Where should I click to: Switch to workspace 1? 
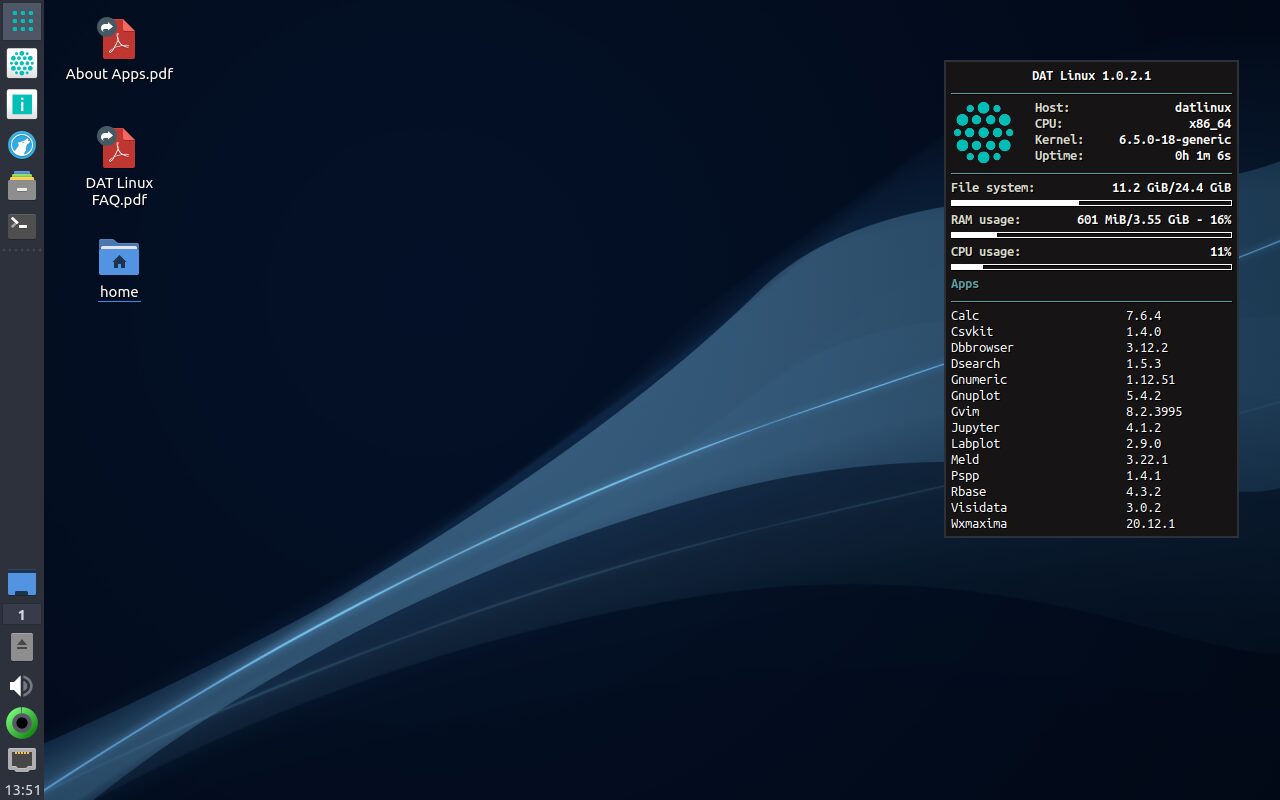21,615
